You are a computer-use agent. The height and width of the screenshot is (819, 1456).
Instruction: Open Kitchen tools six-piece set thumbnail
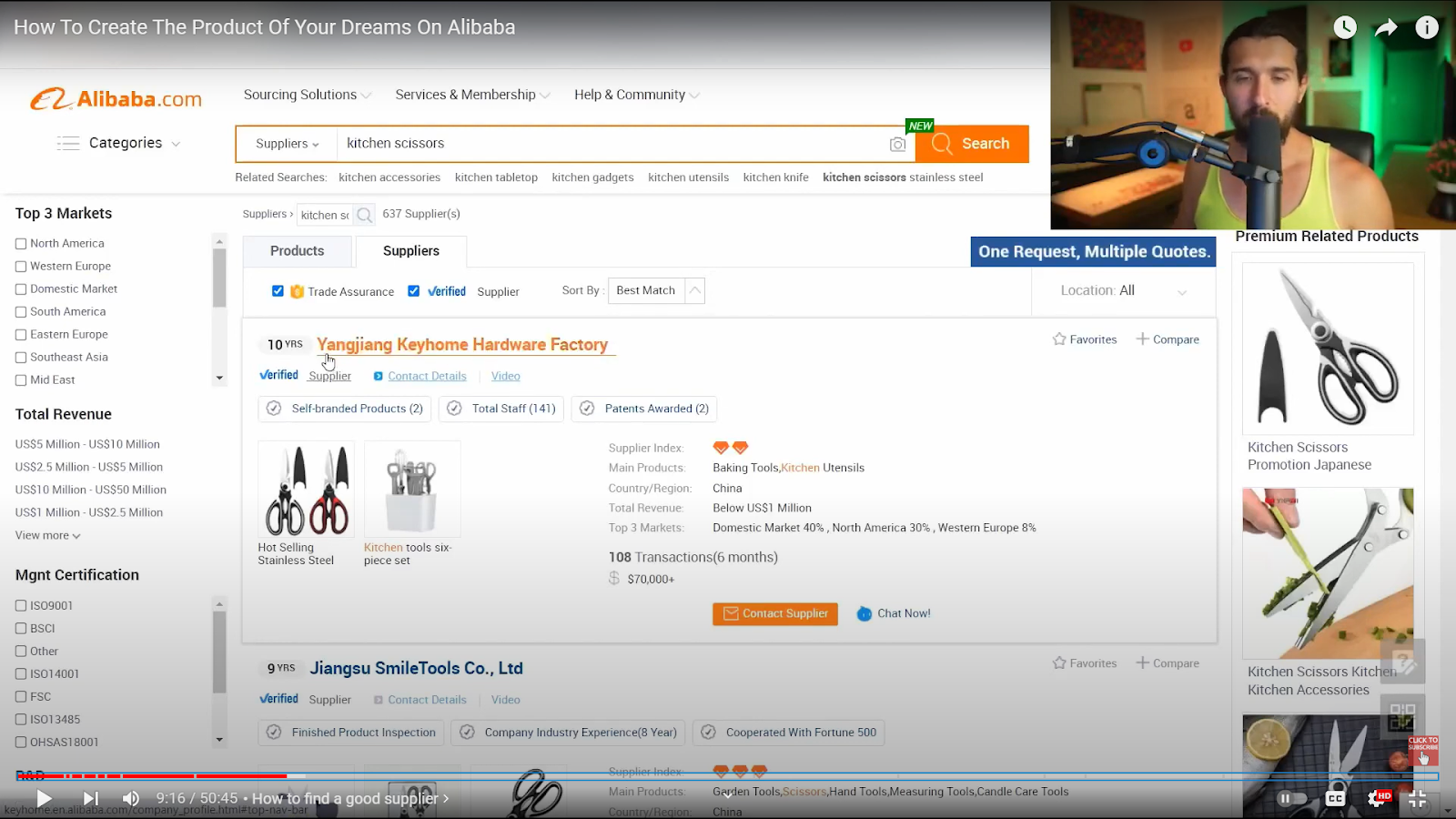(412, 489)
